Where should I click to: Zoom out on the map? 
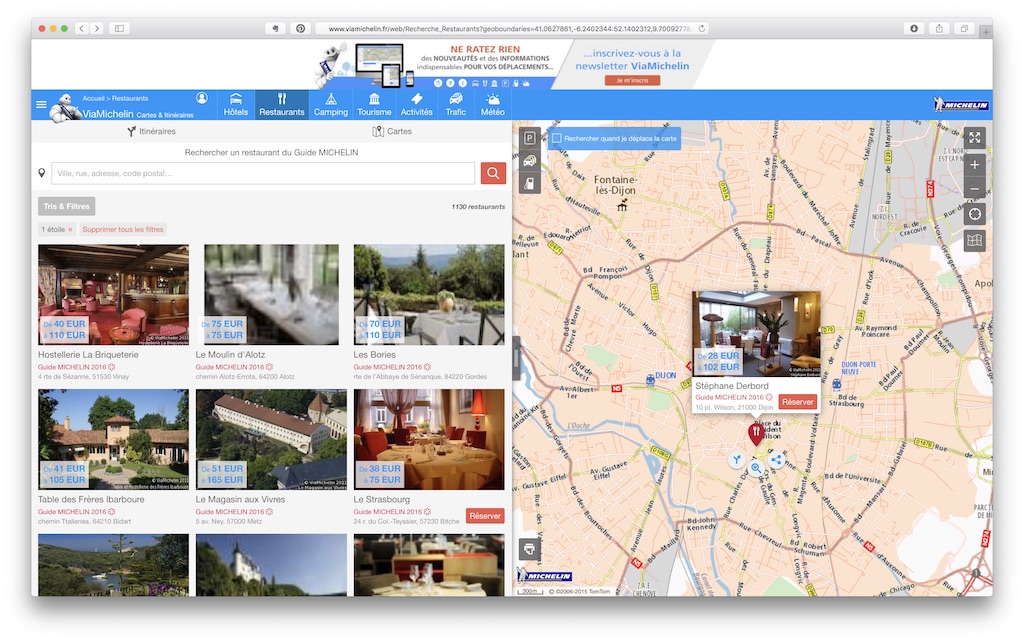coord(975,189)
